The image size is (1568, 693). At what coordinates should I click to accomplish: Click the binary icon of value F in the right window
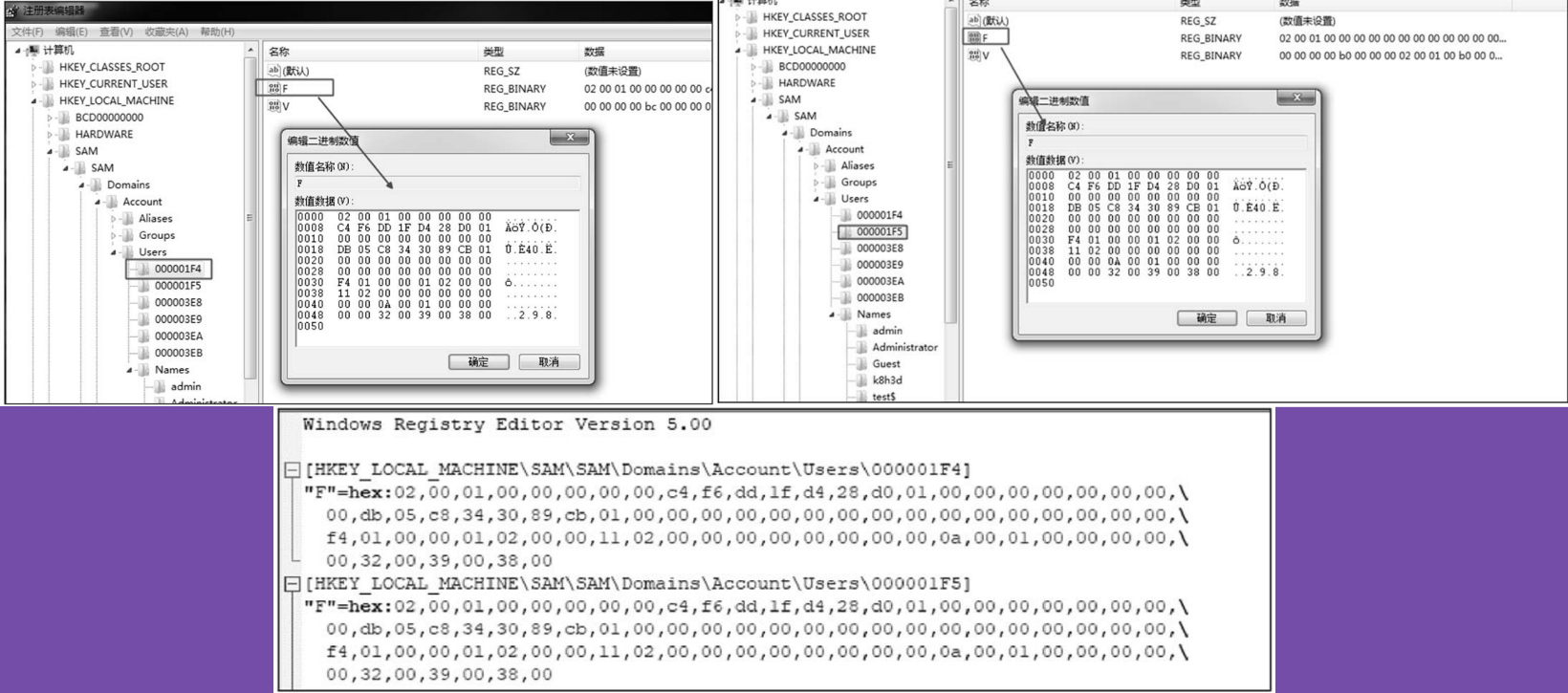pyautogui.click(x=974, y=37)
